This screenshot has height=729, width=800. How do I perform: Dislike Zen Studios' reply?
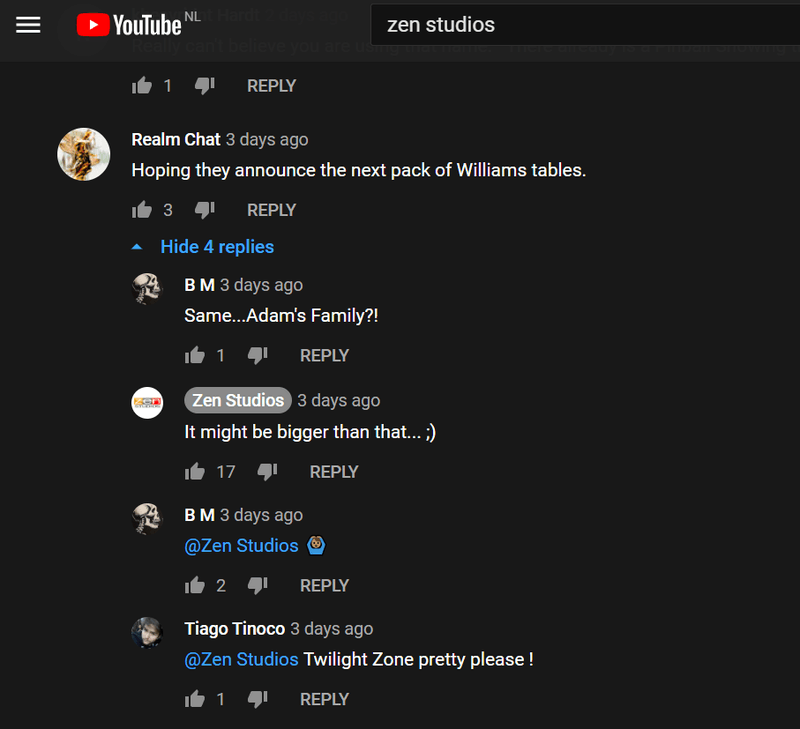click(x=267, y=471)
